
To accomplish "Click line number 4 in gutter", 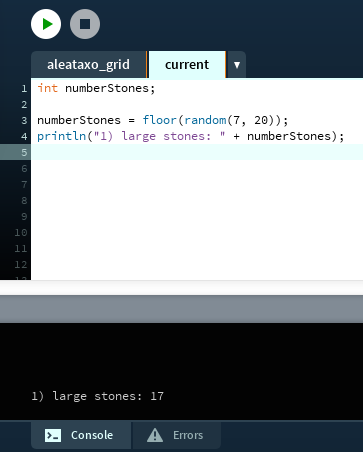I will click(x=24, y=136).
